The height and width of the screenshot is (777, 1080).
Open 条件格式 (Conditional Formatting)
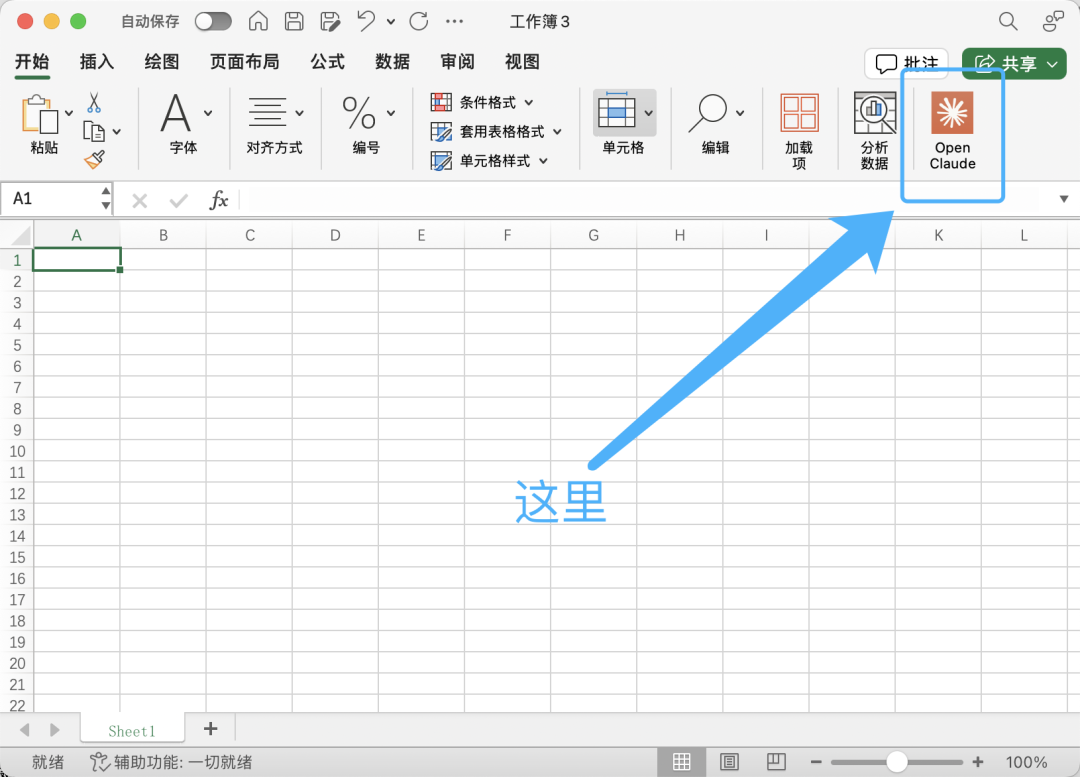(x=479, y=101)
